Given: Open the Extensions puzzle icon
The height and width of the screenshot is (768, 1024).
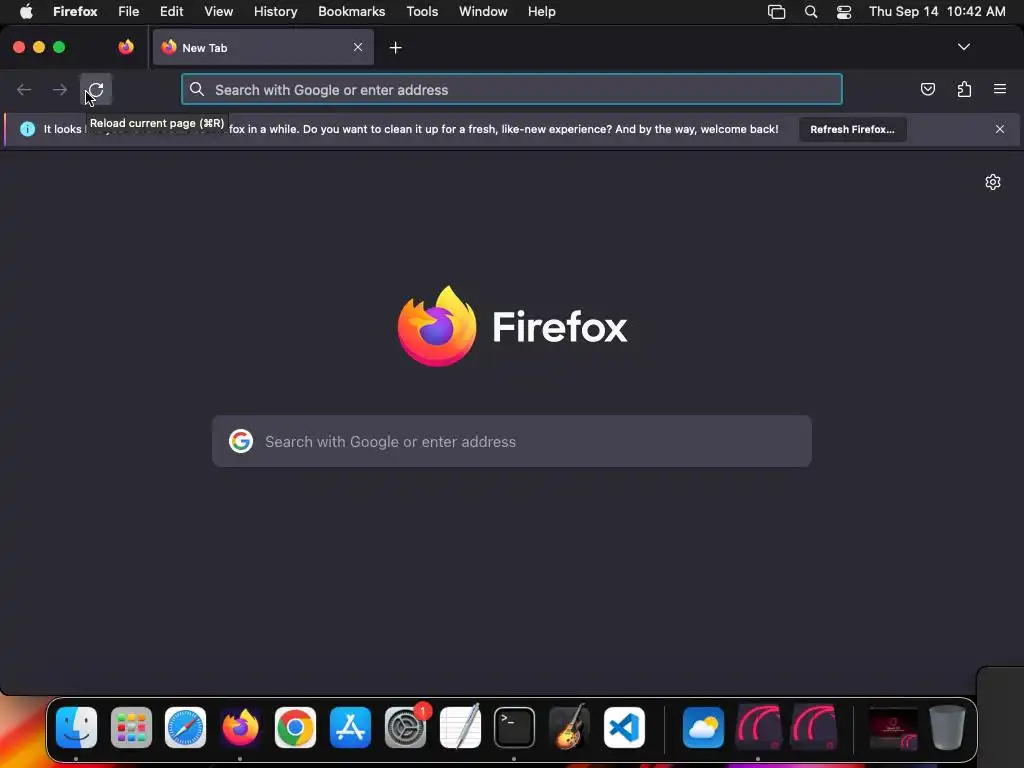Looking at the screenshot, I should tap(964, 89).
